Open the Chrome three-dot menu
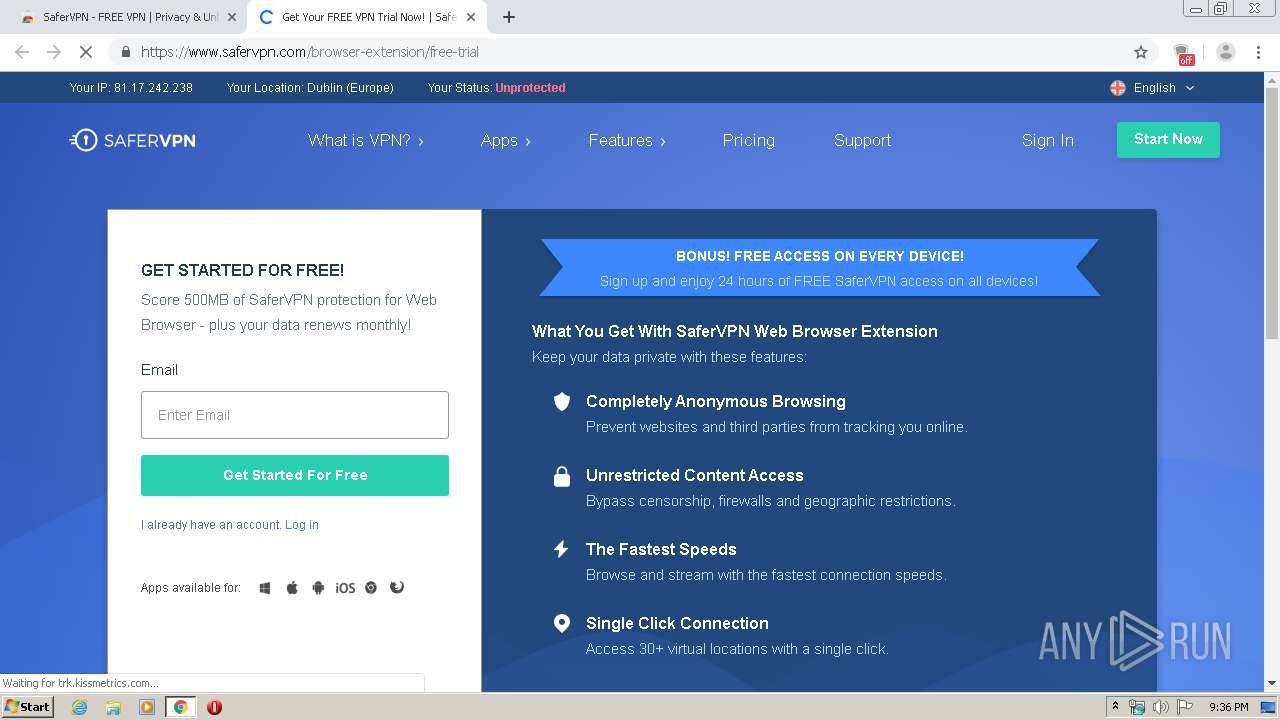 coord(1258,52)
